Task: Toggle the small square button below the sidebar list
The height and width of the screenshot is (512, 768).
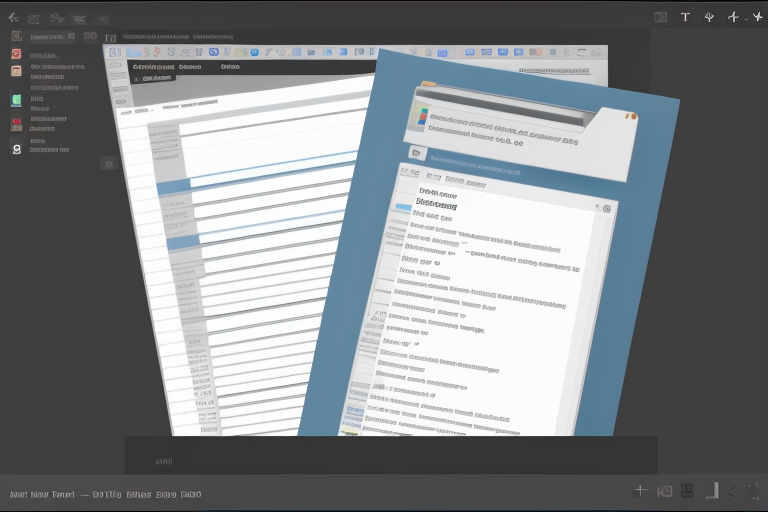Action: [x=108, y=163]
